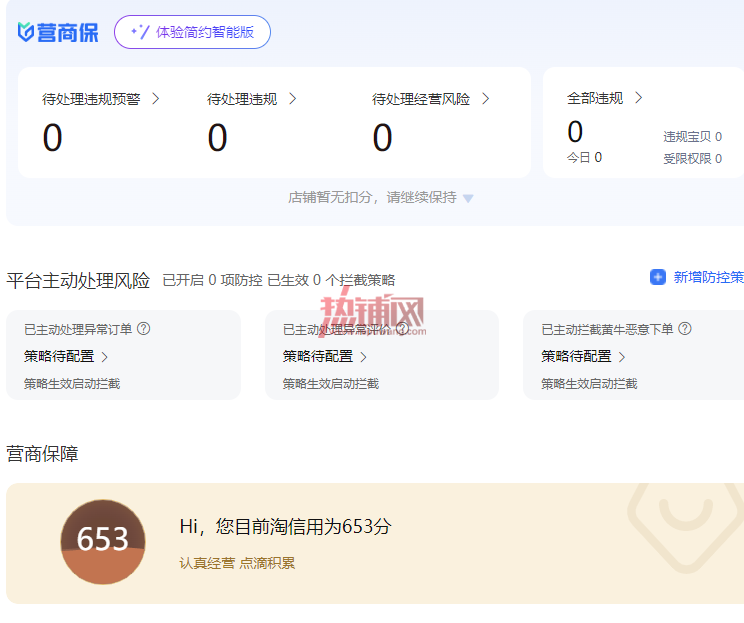Open 待处理经营风险 chevron arrow
This screenshot has height=623, width=744.
click(485, 99)
